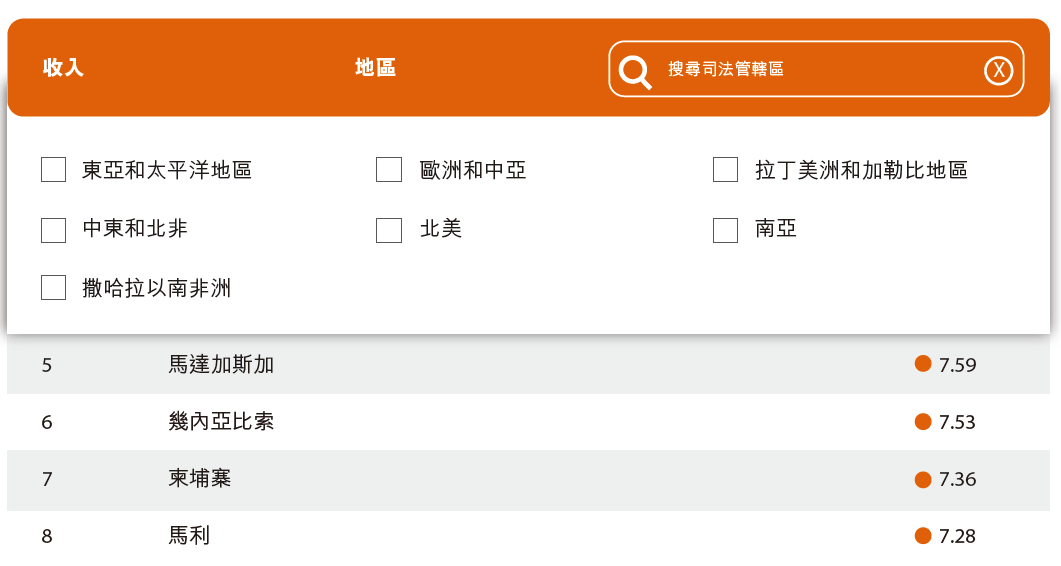Choose the 馬利 row

point(189,536)
